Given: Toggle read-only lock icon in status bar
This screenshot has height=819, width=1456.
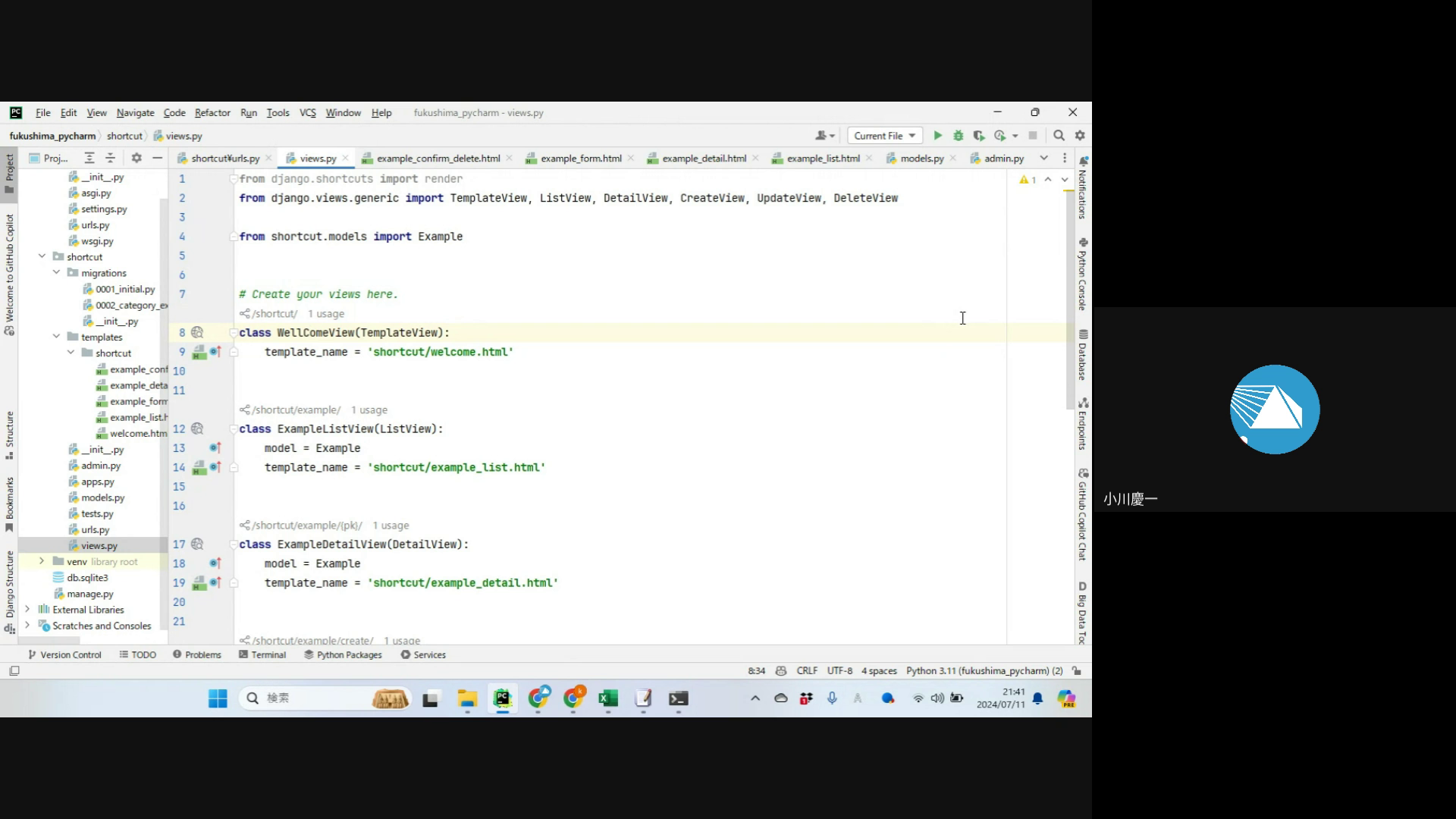Looking at the screenshot, I should (x=1077, y=671).
